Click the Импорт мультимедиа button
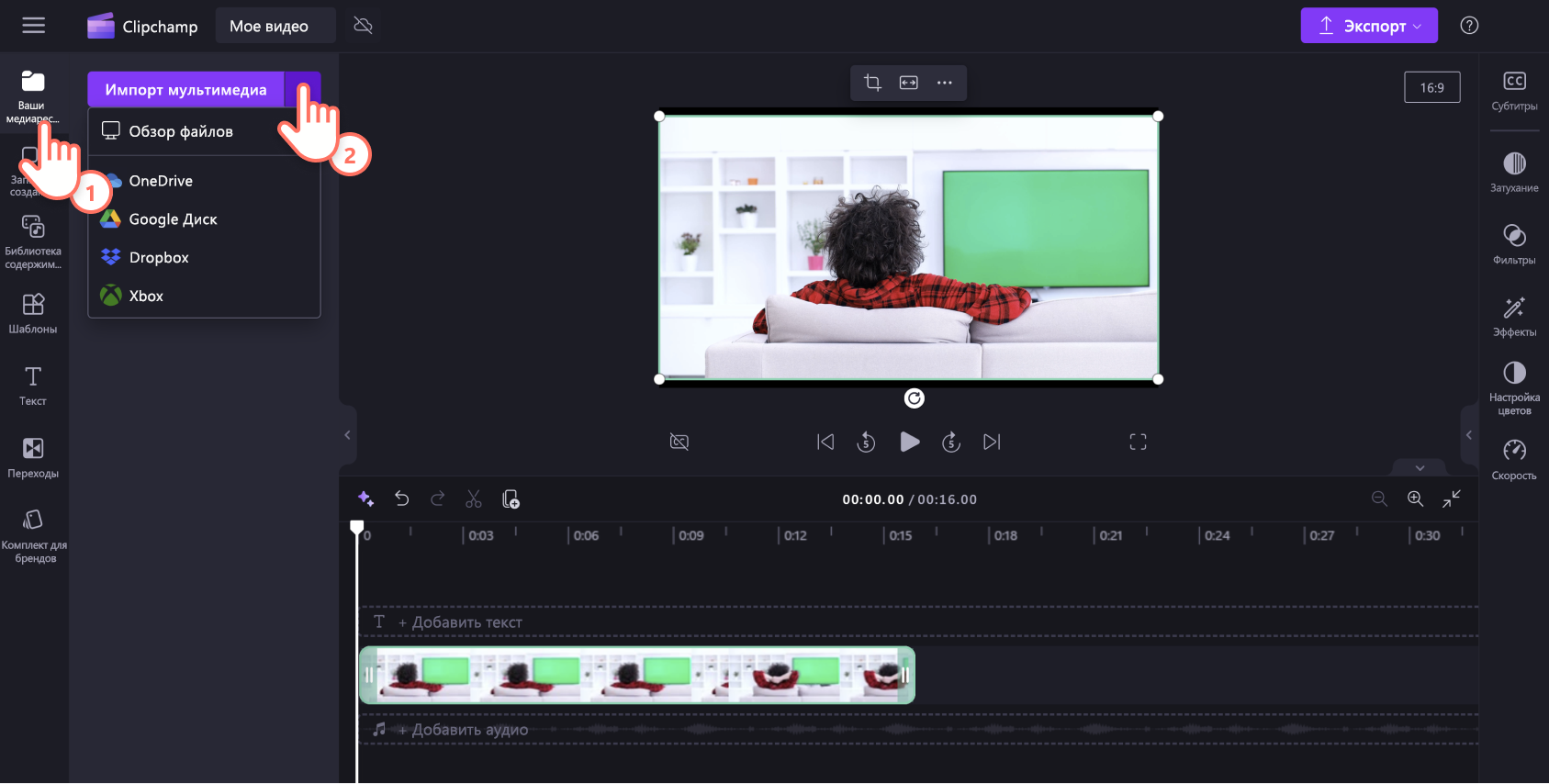 coord(186,89)
